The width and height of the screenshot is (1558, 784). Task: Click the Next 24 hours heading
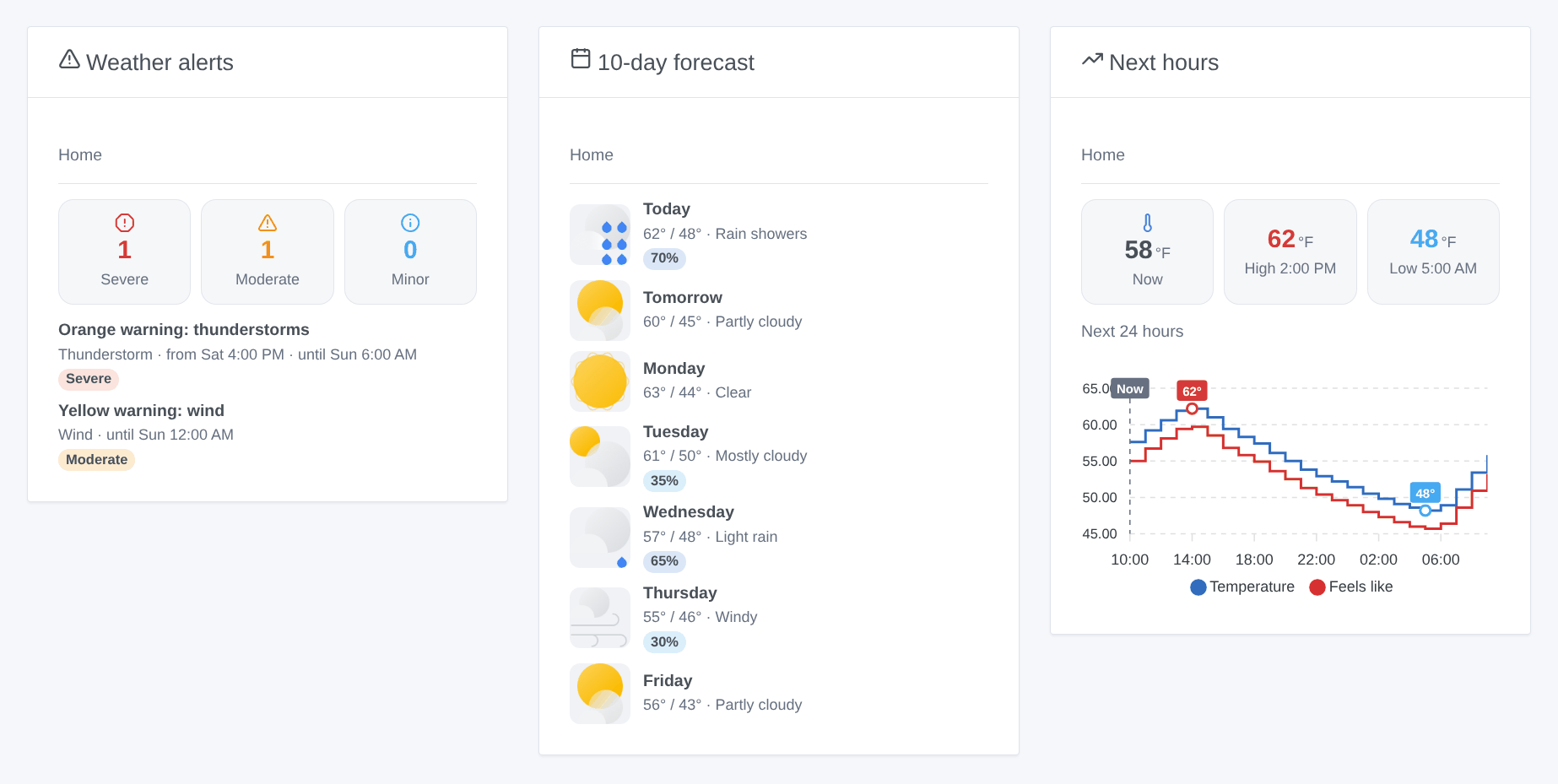coord(1133,332)
